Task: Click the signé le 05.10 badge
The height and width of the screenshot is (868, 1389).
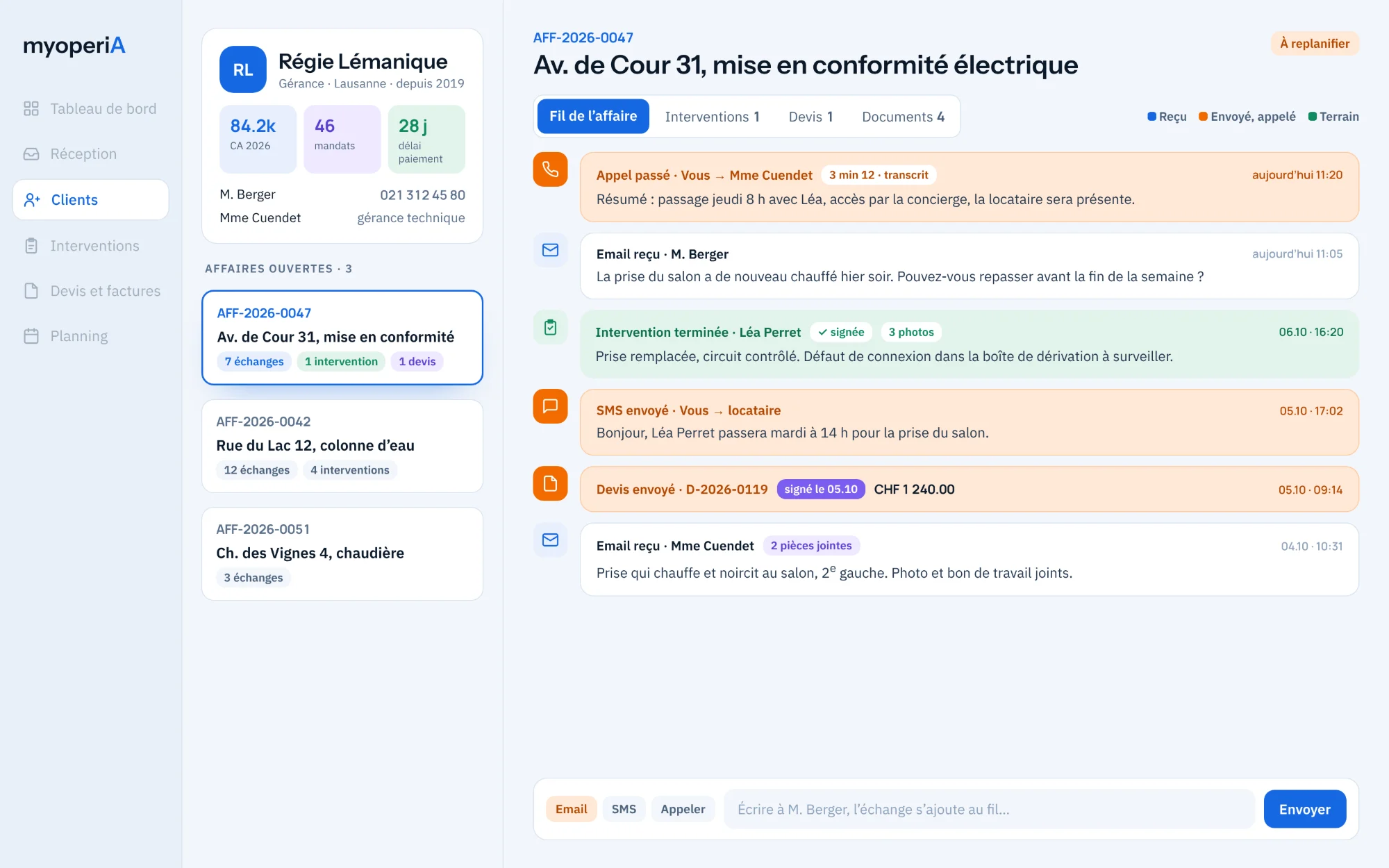Action: (821, 489)
